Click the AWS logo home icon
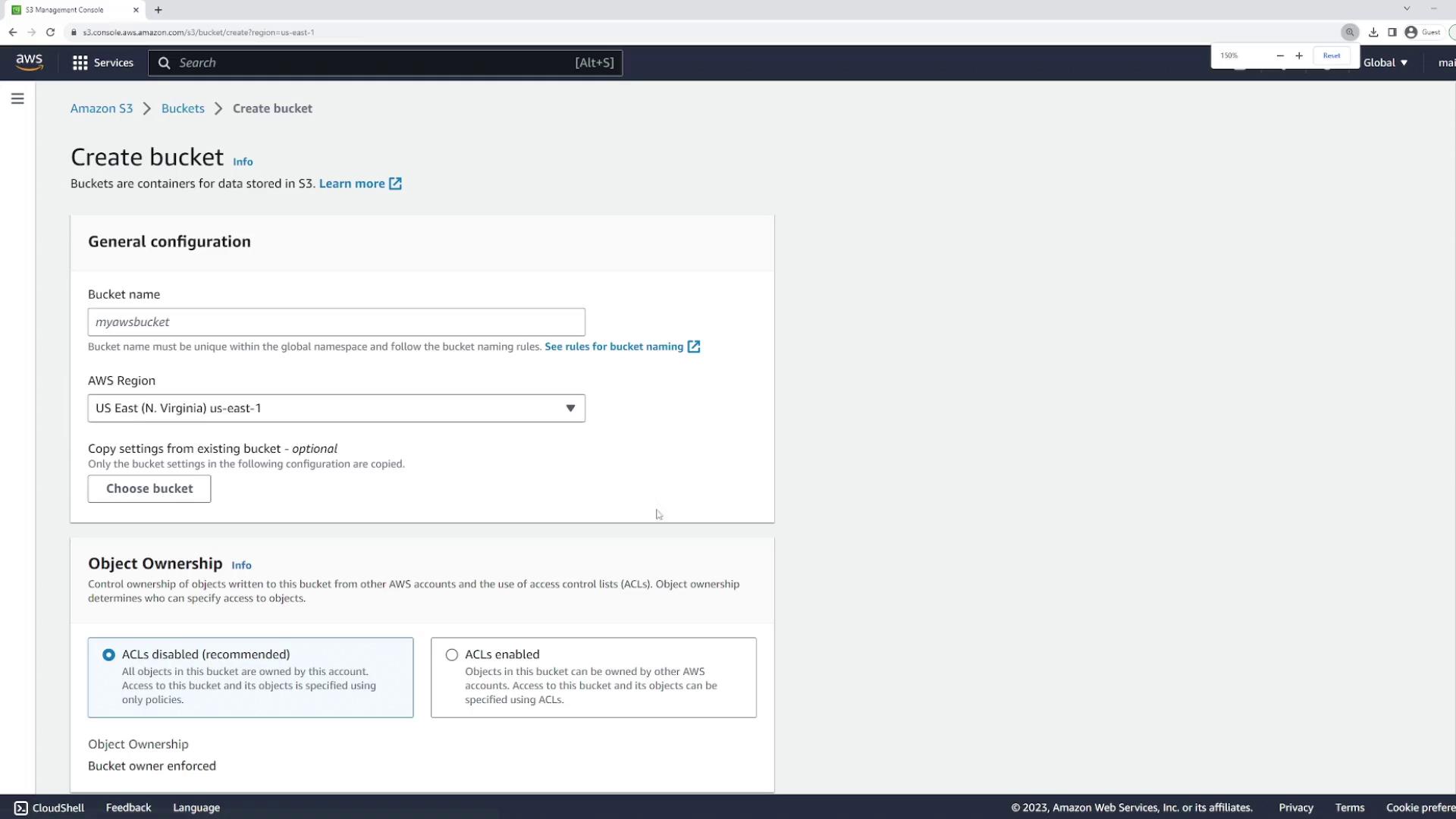The height and width of the screenshot is (819, 1456). click(29, 62)
